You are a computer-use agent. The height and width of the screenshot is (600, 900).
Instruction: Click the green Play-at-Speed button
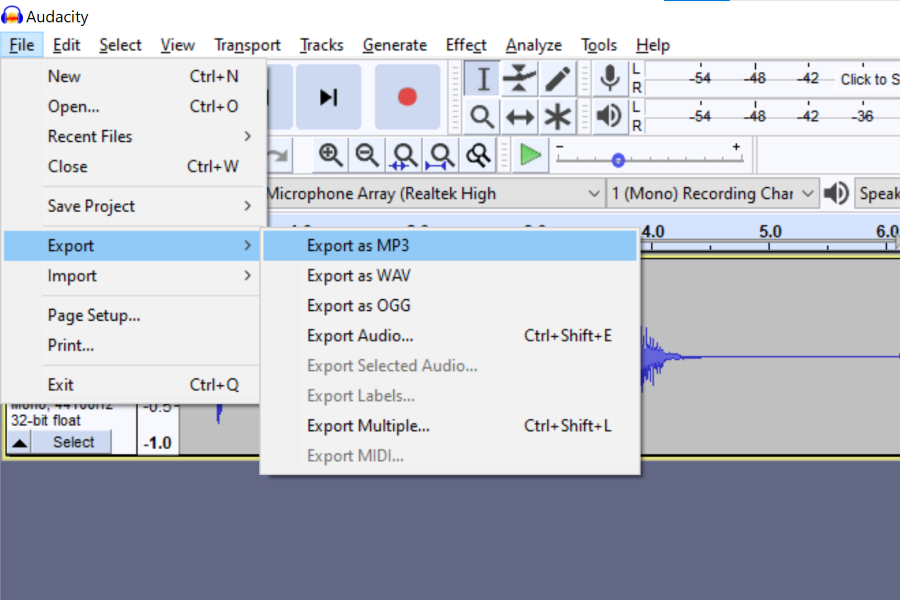tap(530, 155)
